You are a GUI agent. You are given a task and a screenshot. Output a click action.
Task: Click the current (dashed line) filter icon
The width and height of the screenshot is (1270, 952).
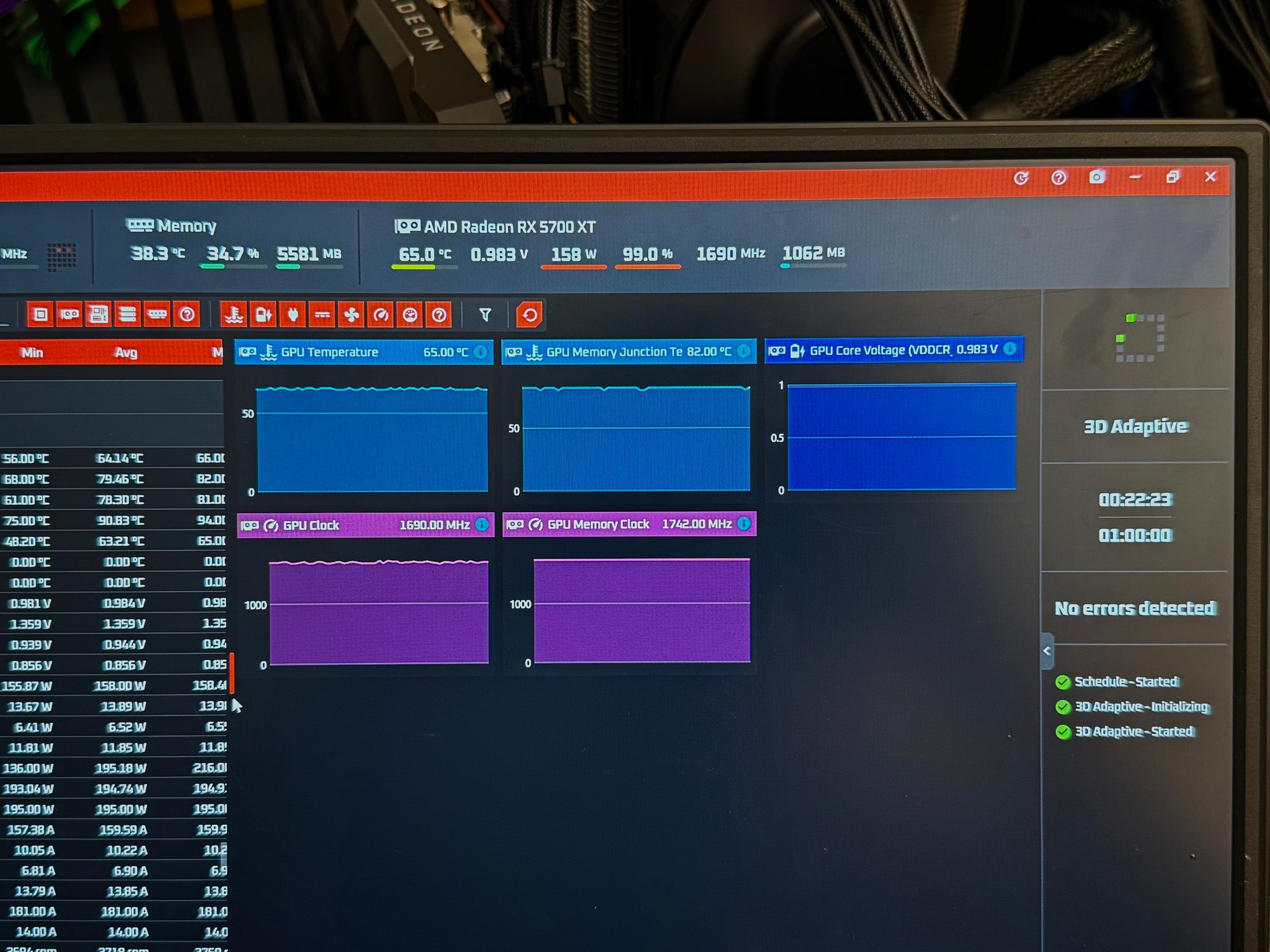[322, 315]
